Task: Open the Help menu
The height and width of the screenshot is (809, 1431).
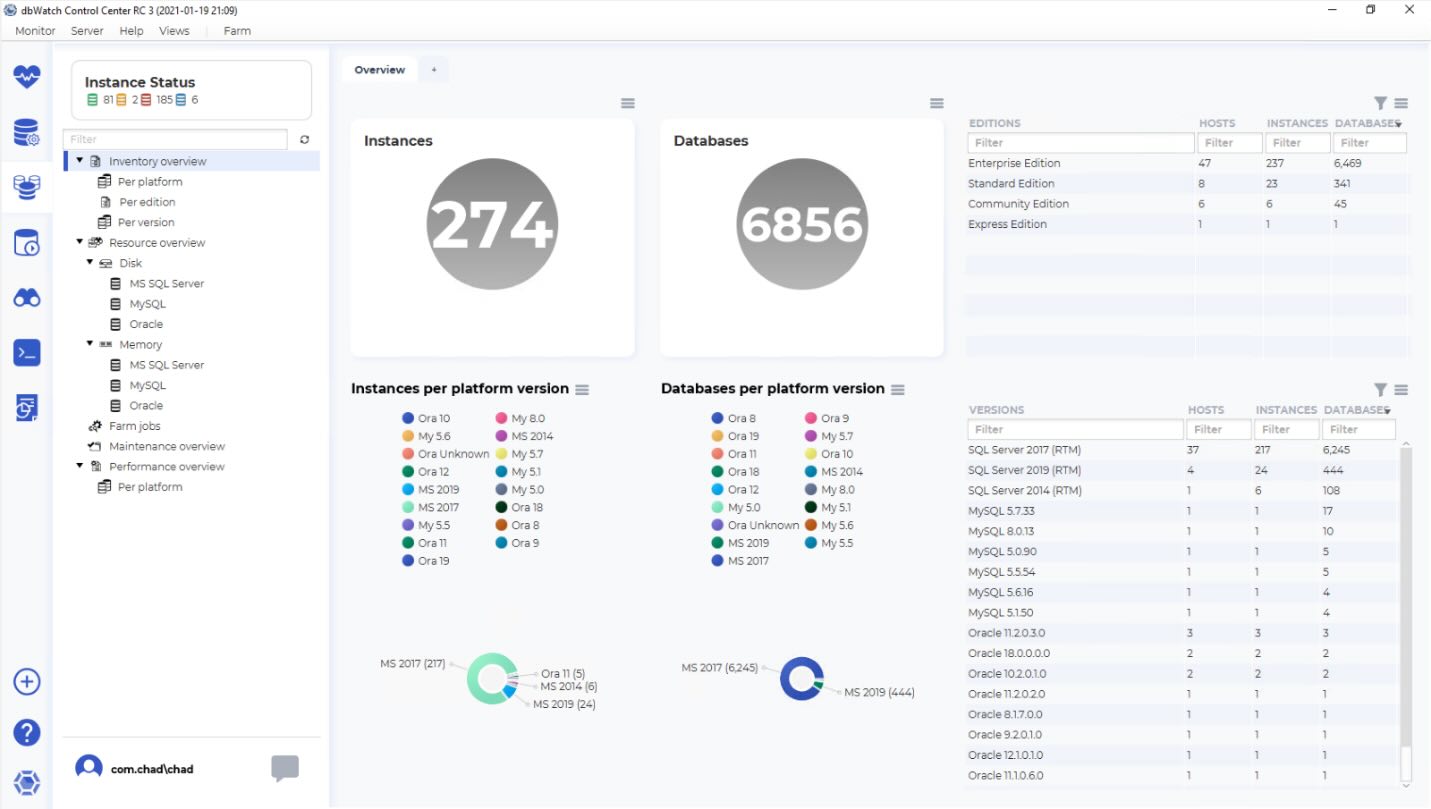Action: [131, 31]
